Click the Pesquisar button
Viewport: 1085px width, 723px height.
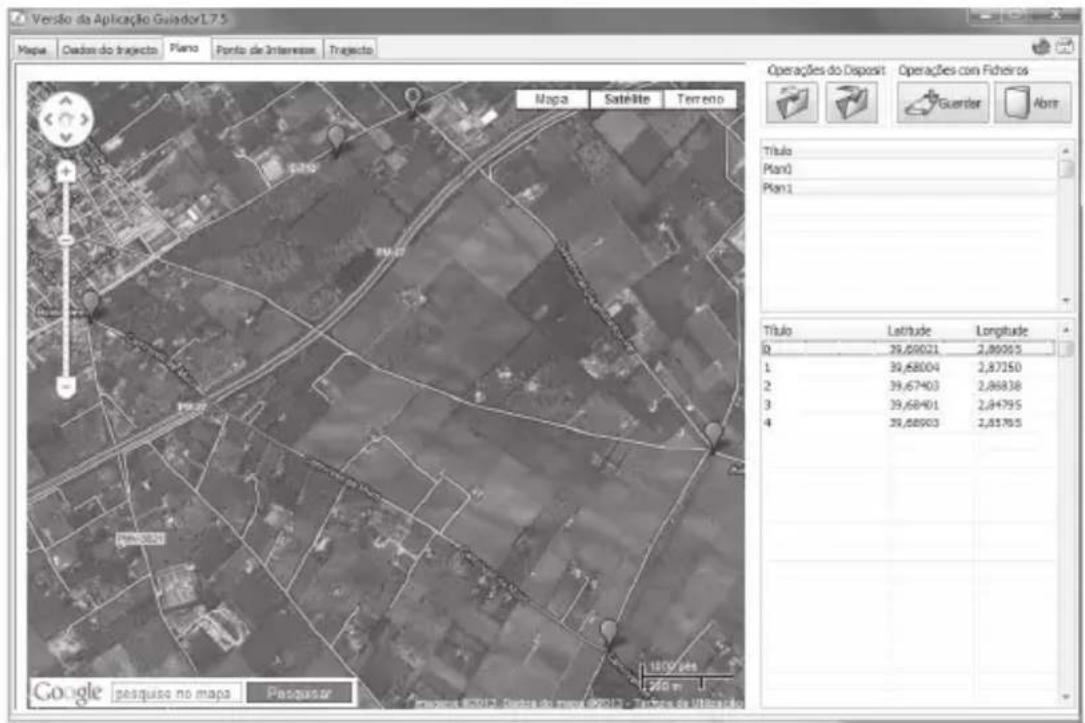click(299, 693)
